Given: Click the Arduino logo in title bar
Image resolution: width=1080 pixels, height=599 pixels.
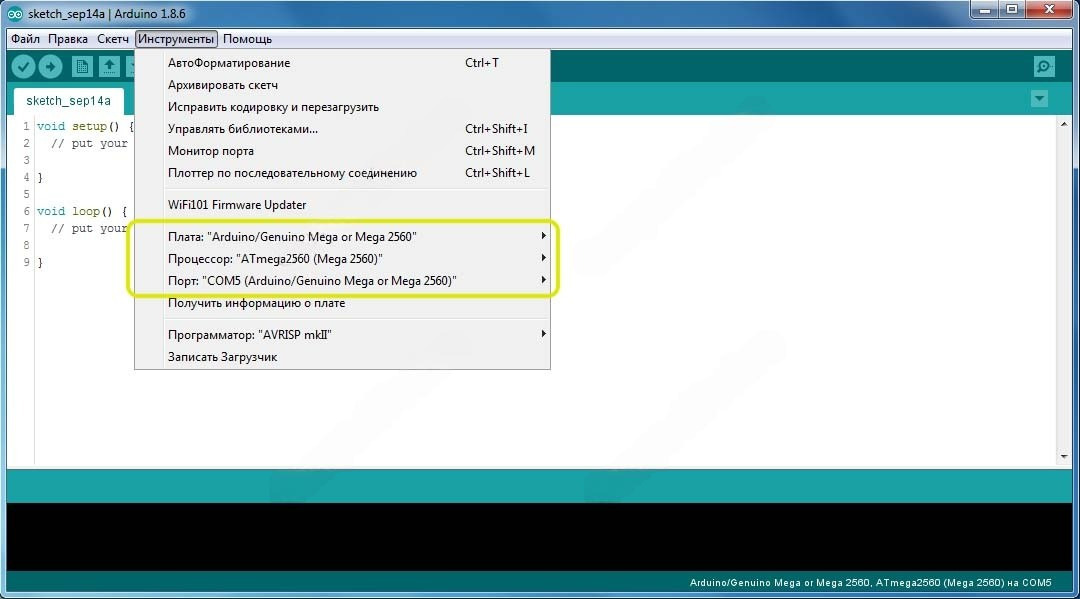Looking at the screenshot, I should [15, 14].
